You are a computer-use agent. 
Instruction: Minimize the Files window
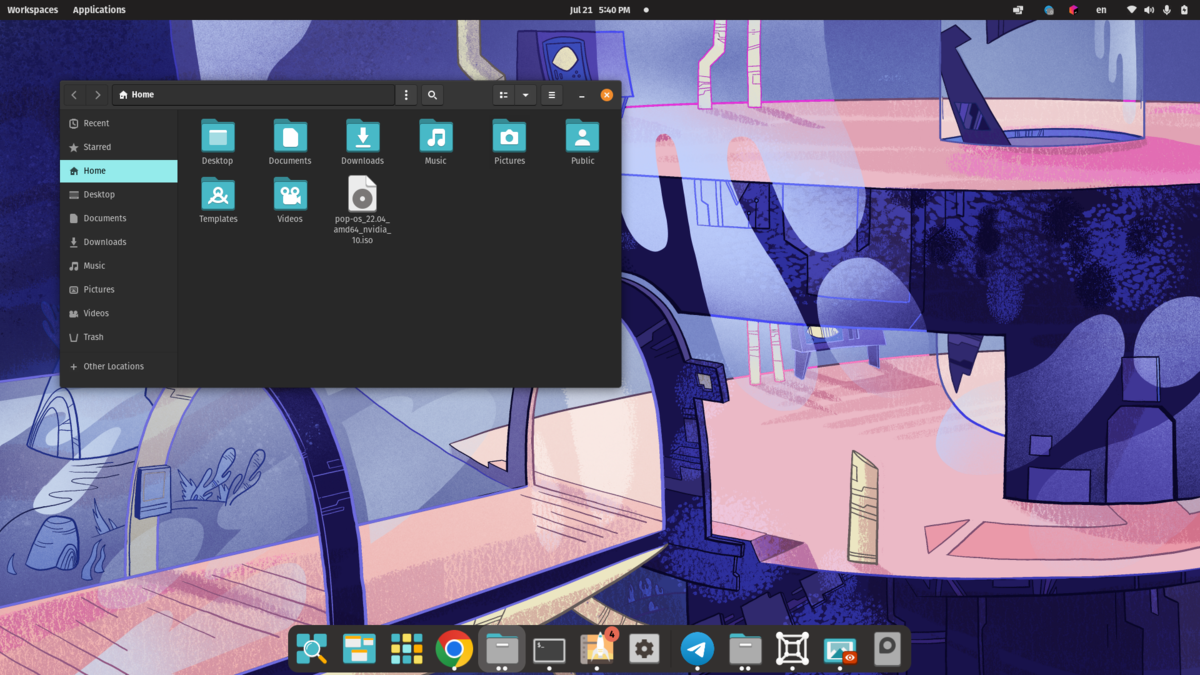(x=582, y=95)
